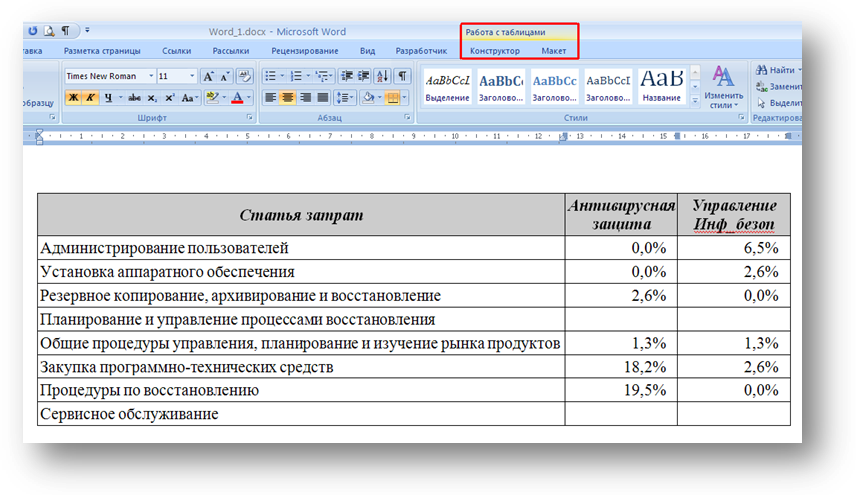Open Ссылки tab
This screenshot has width=856, height=495.
[x=176, y=51]
